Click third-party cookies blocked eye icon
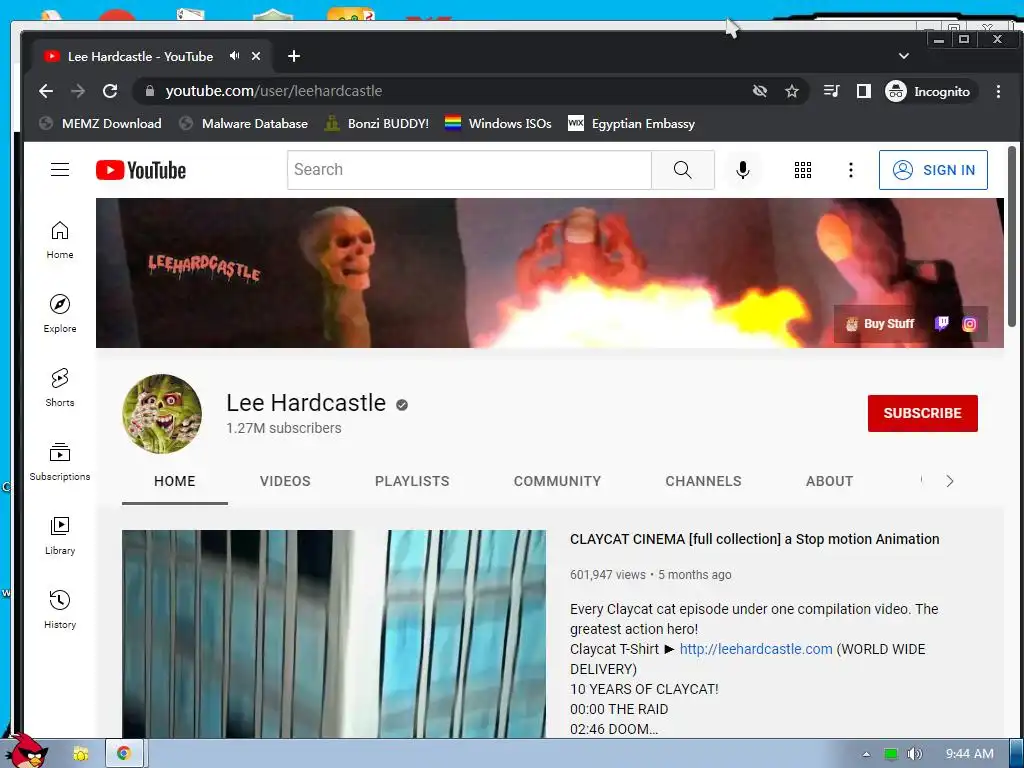 pos(760,91)
